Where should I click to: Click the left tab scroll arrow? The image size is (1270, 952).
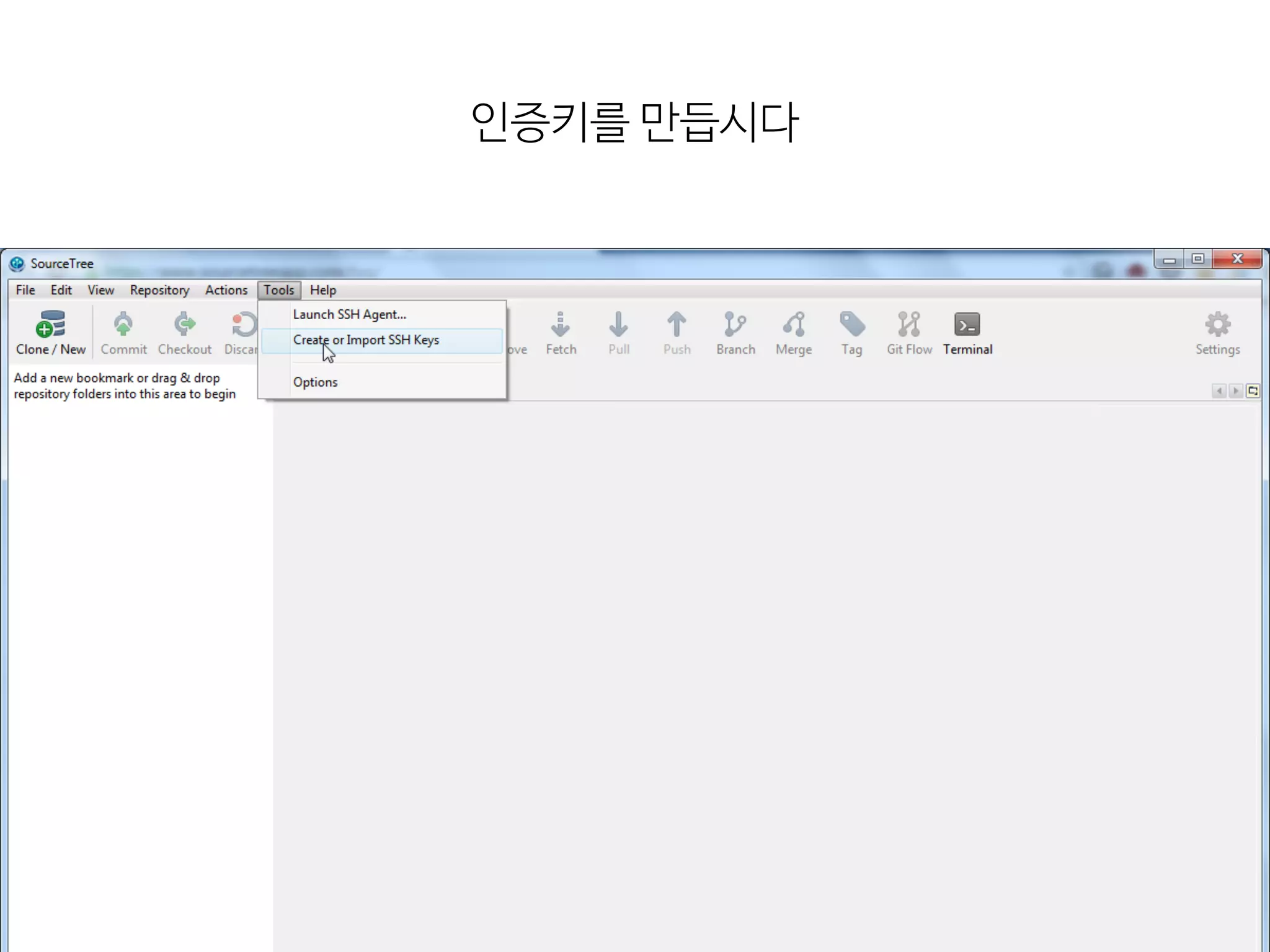(1219, 391)
